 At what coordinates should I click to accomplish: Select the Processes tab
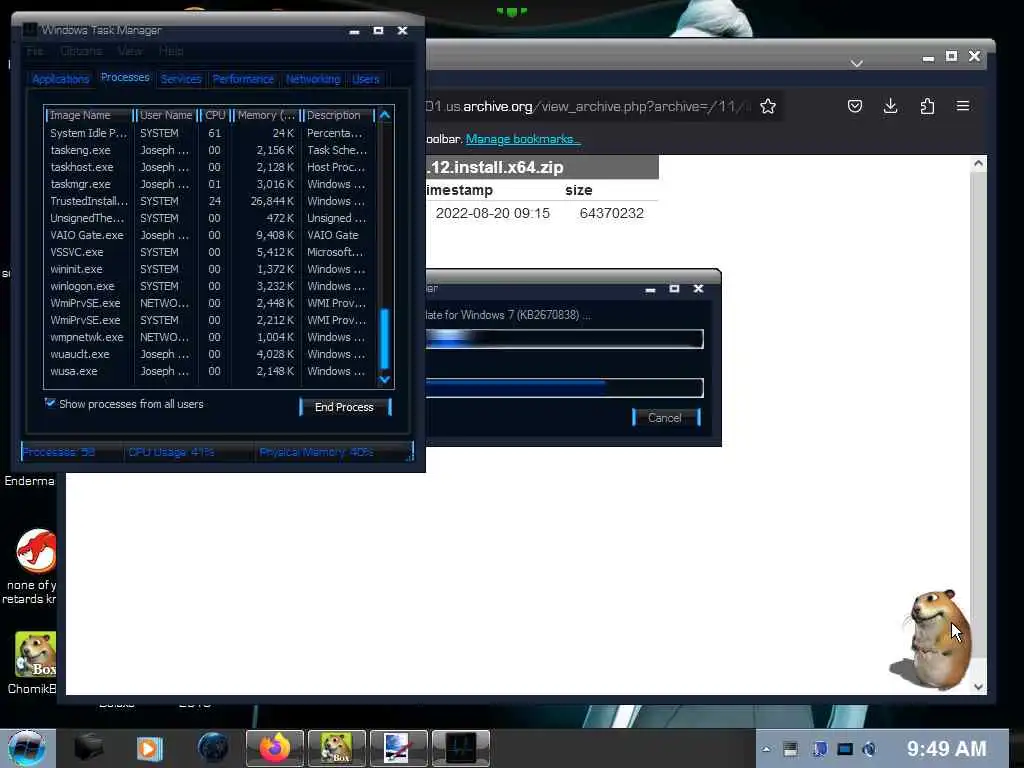125,77
